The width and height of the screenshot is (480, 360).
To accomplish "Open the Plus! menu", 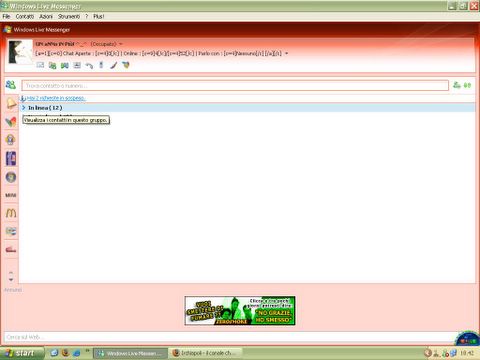I will [99, 16].
